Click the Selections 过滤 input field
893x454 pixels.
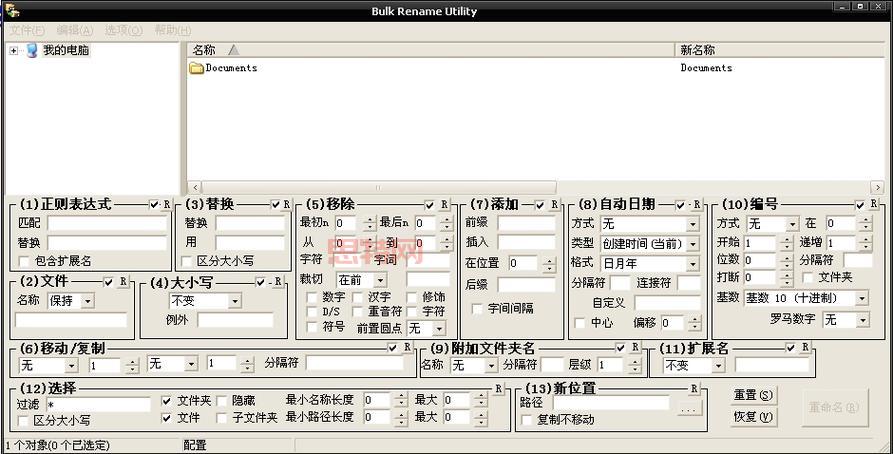(x=98, y=405)
